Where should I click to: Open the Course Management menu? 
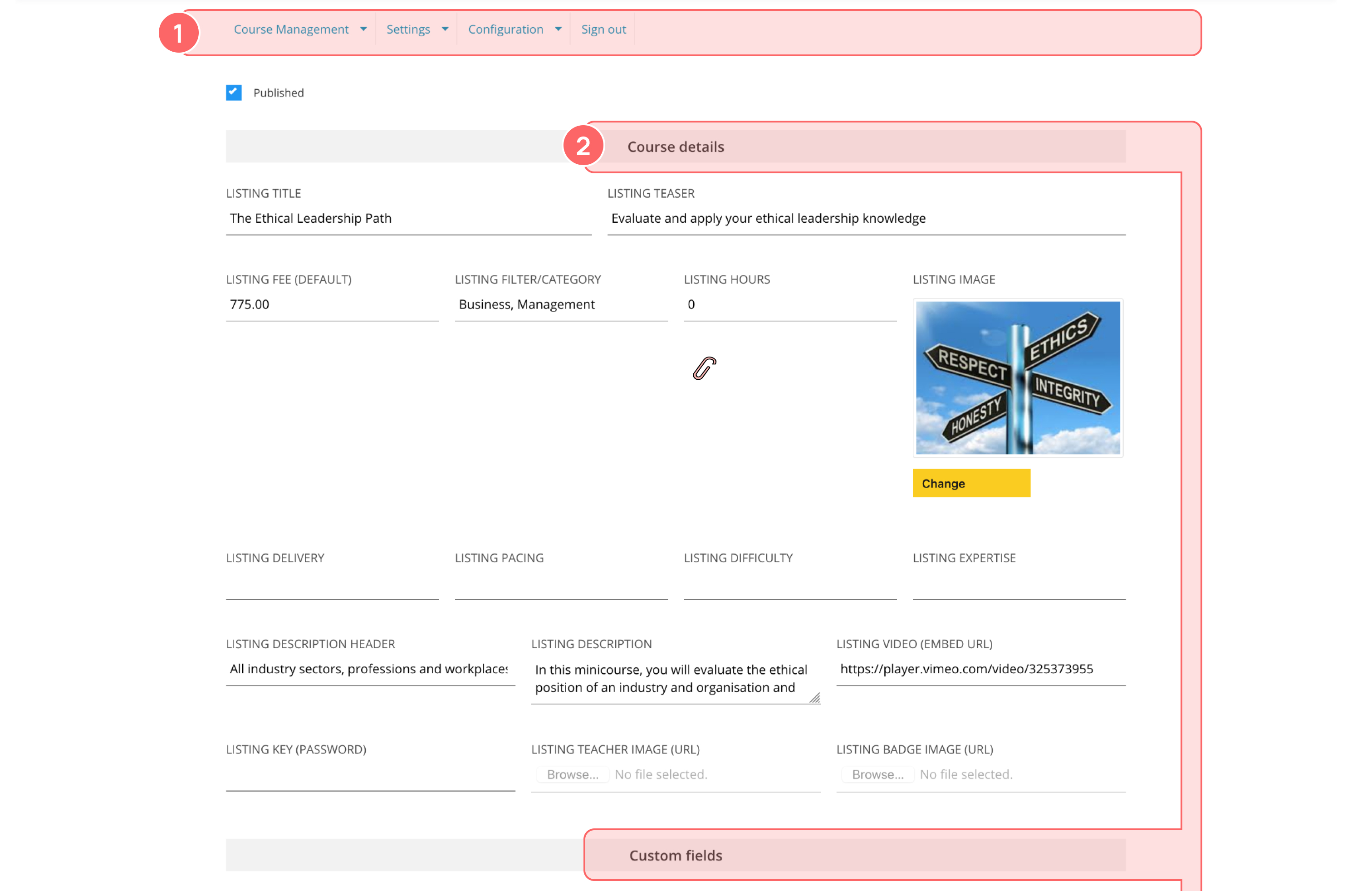point(291,29)
